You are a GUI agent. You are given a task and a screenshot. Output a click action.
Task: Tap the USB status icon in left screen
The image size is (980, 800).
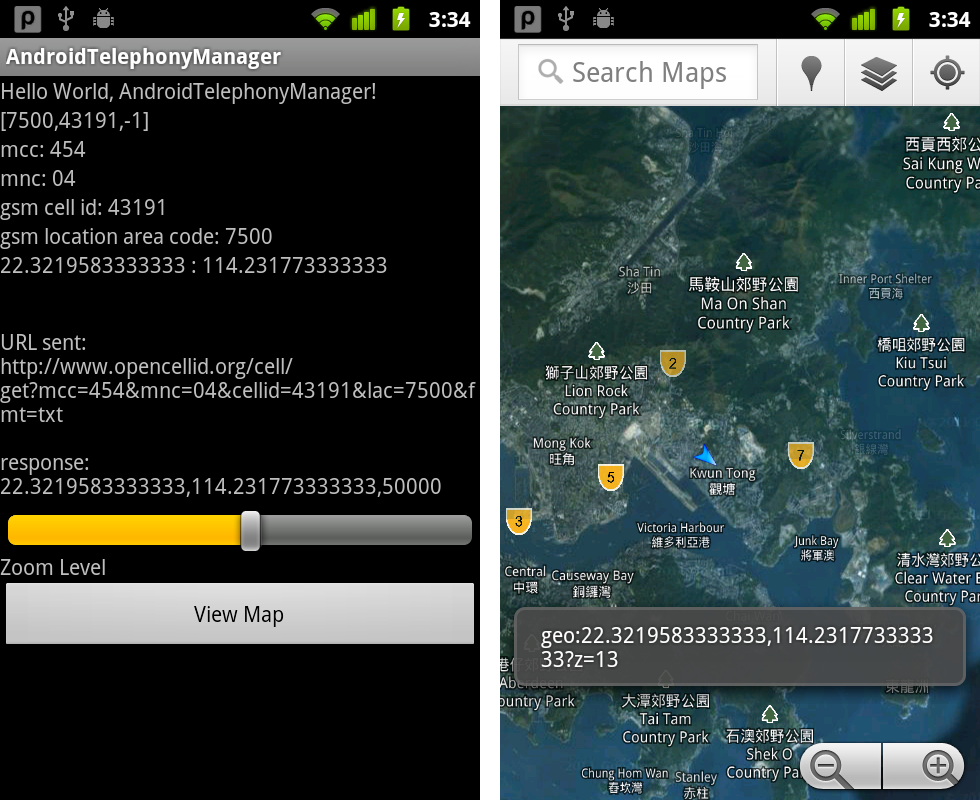point(66,19)
